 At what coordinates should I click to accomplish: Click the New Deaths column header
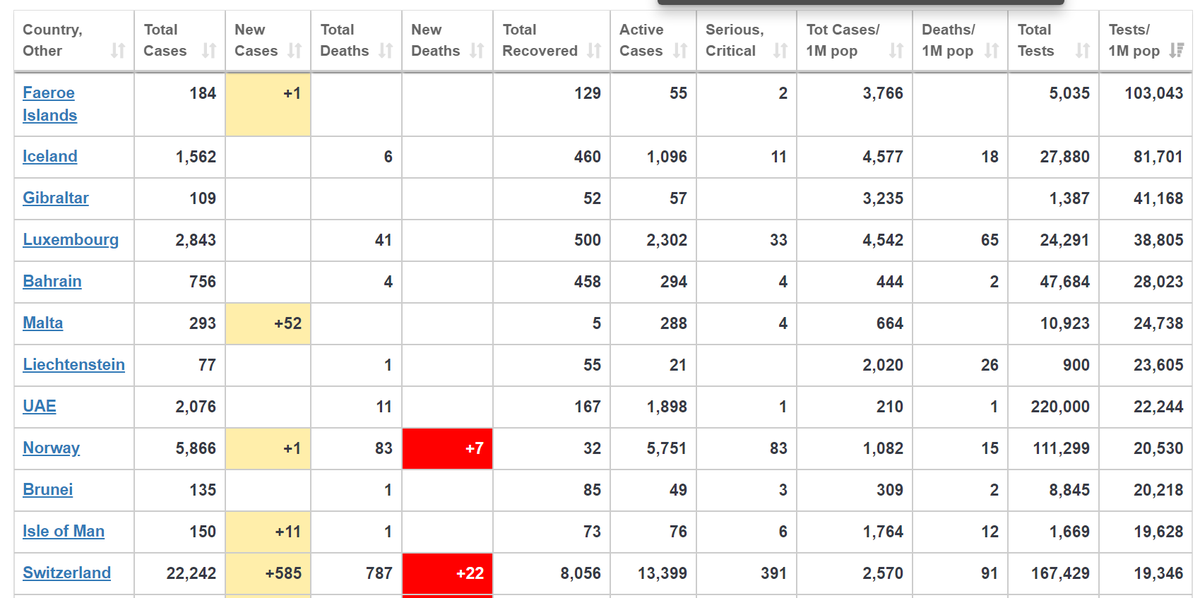(448, 40)
